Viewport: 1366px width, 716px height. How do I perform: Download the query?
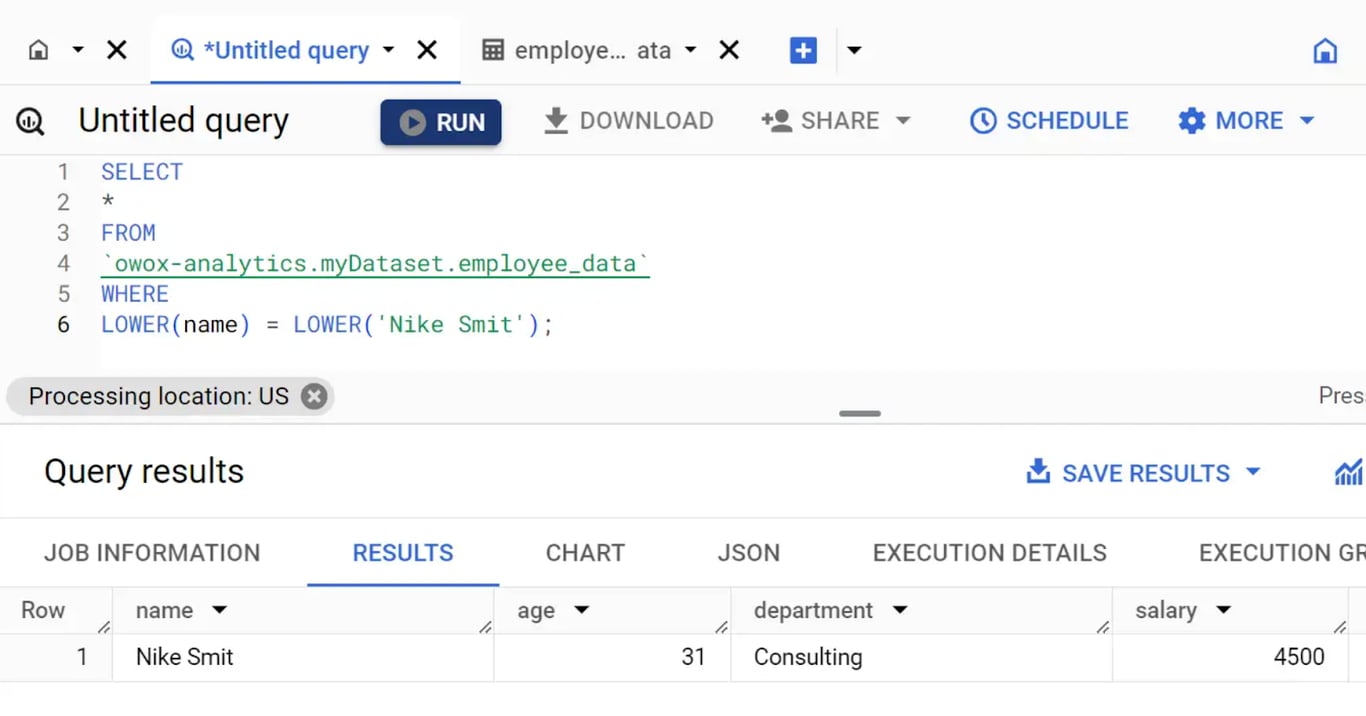pyautogui.click(x=628, y=121)
